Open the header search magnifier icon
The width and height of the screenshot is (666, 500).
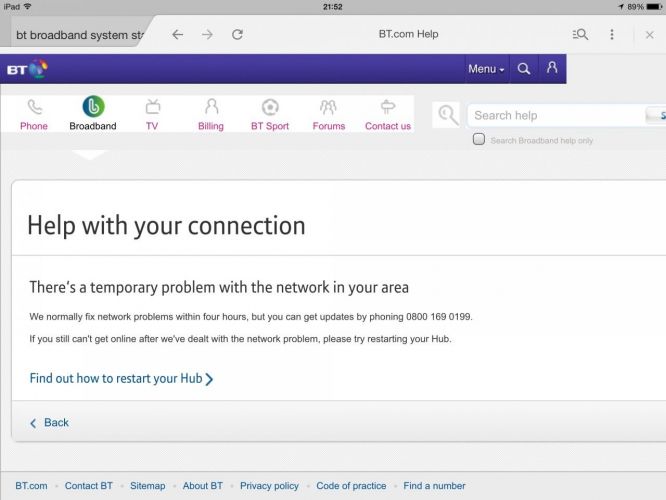click(524, 69)
